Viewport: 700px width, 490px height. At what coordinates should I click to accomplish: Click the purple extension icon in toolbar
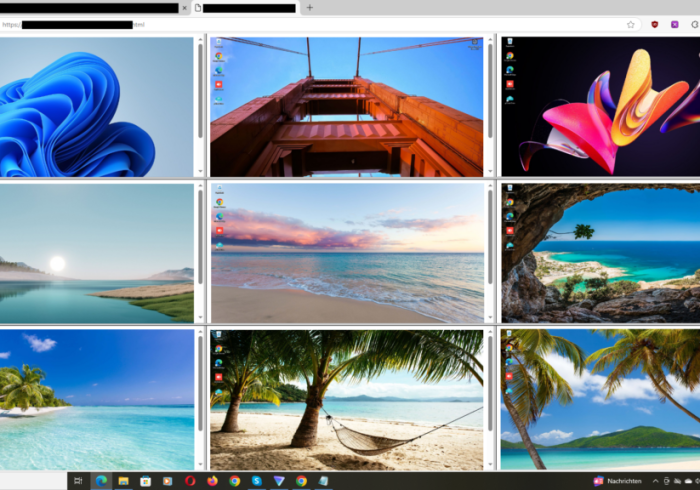(674, 24)
